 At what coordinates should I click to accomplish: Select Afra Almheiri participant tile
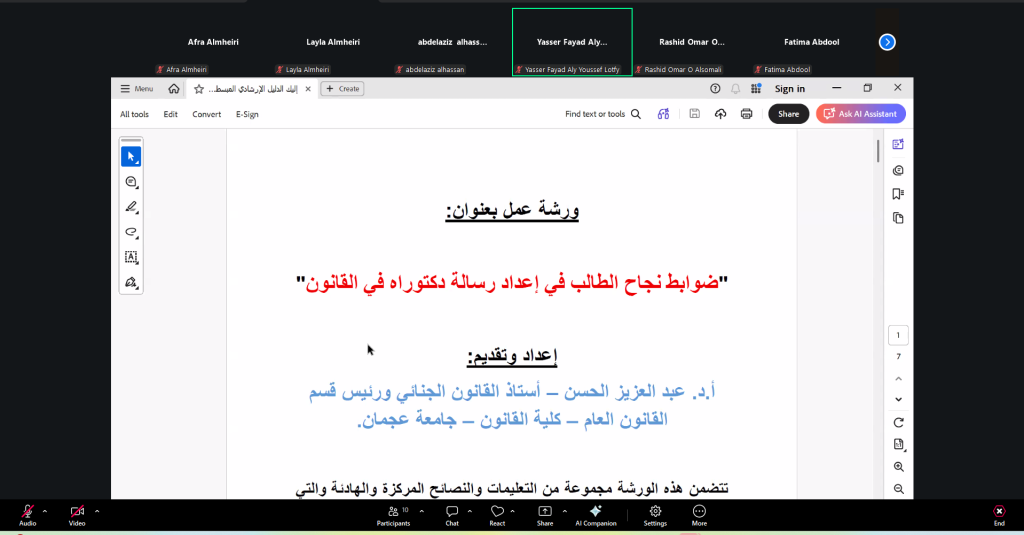(213, 42)
